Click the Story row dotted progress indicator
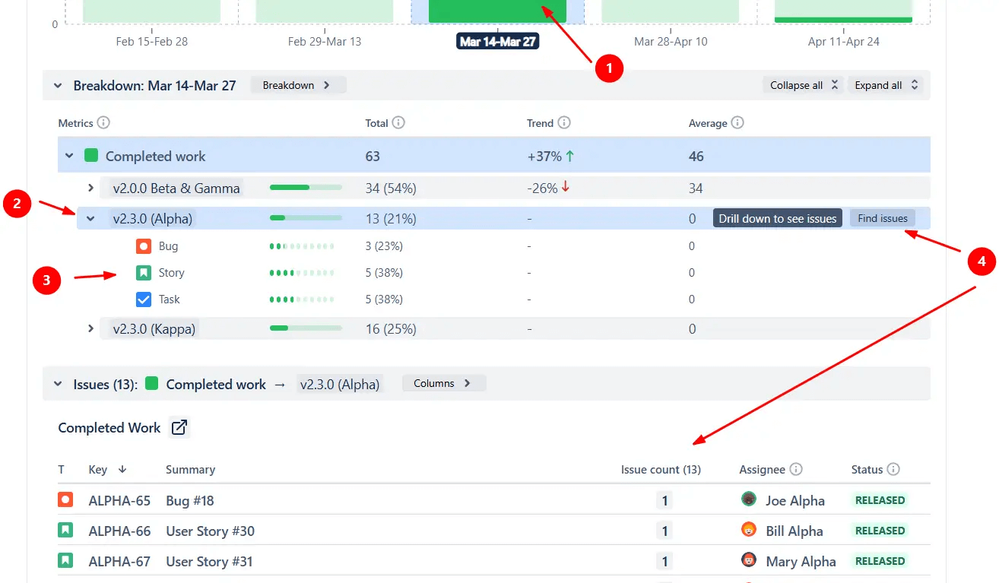Screen dimensions: 999x583 301,273
